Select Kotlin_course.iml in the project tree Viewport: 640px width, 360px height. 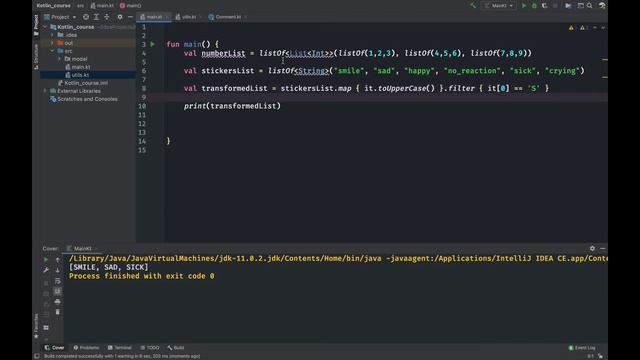83,83
